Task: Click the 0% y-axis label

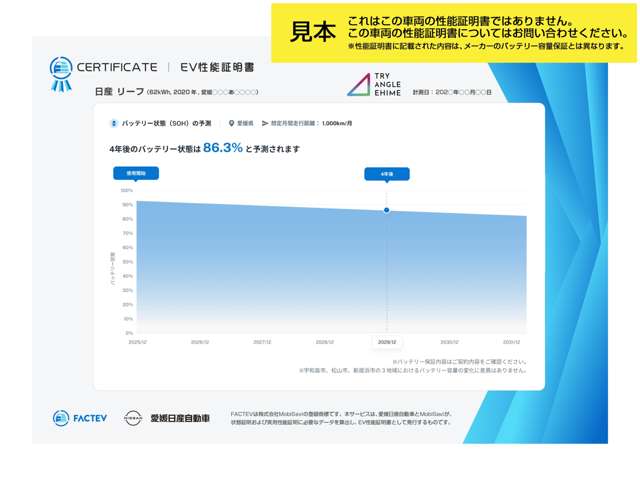Action: 129,333
